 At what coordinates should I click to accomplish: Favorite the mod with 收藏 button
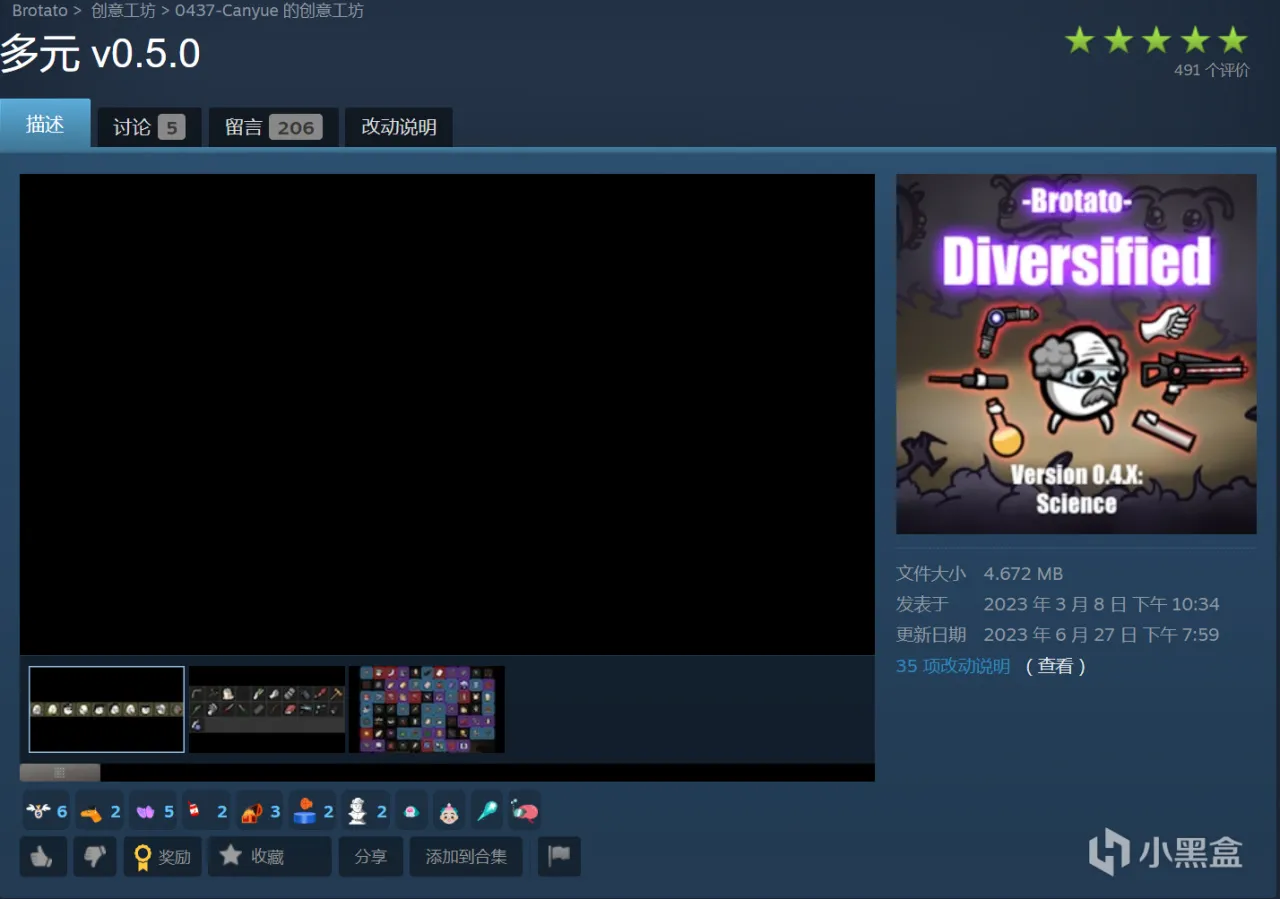(x=269, y=857)
